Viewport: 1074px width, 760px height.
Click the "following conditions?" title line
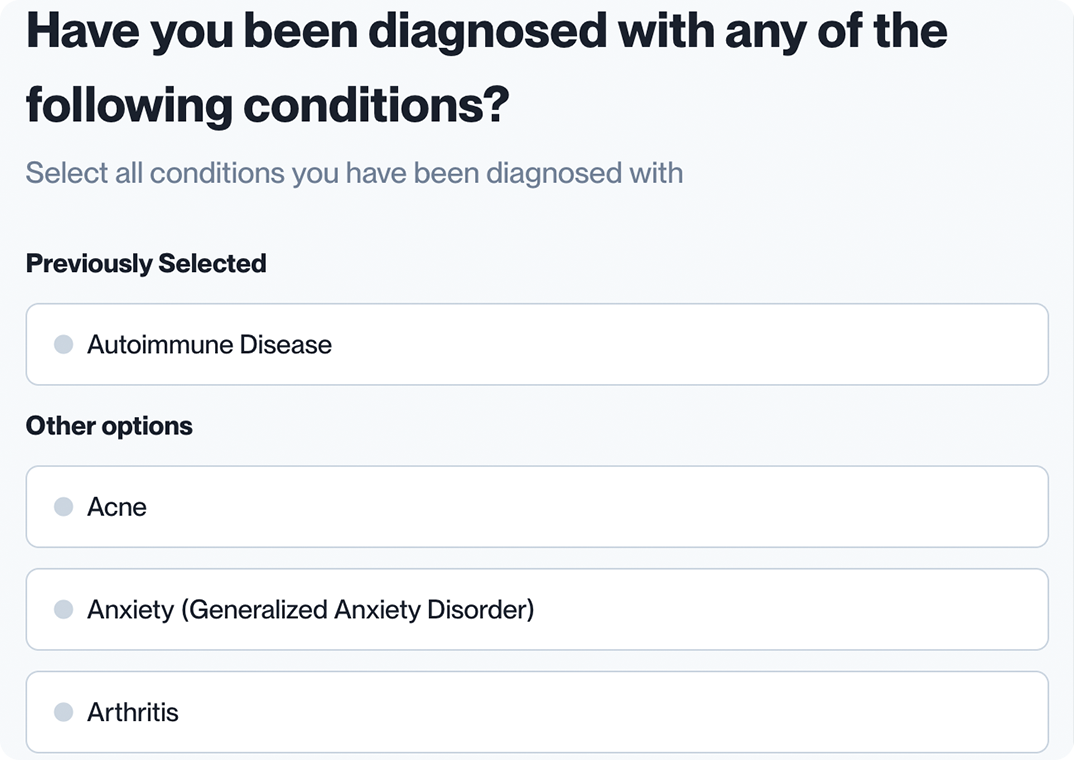click(268, 104)
